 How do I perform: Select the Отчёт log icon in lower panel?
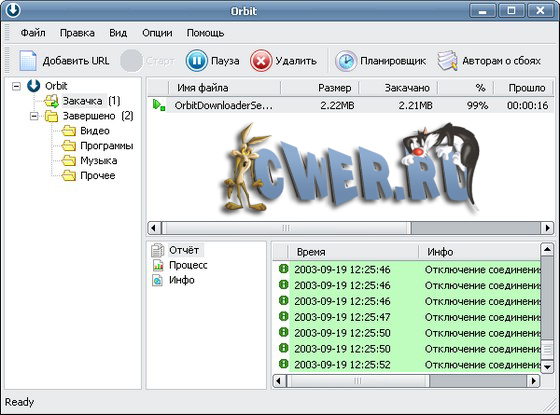[x=157, y=250]
